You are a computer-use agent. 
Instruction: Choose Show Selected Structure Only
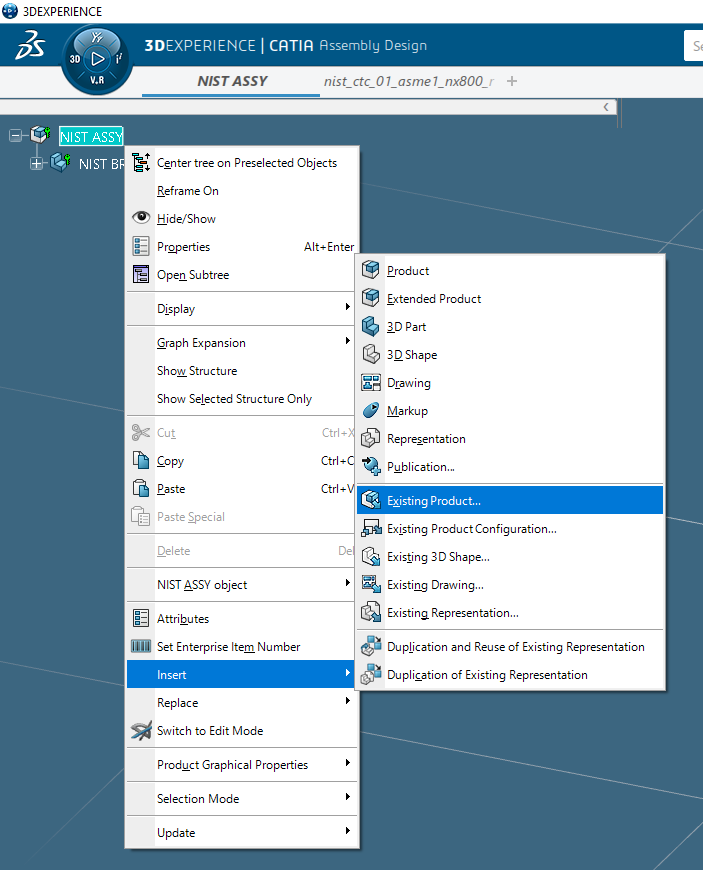coord(242,399)
